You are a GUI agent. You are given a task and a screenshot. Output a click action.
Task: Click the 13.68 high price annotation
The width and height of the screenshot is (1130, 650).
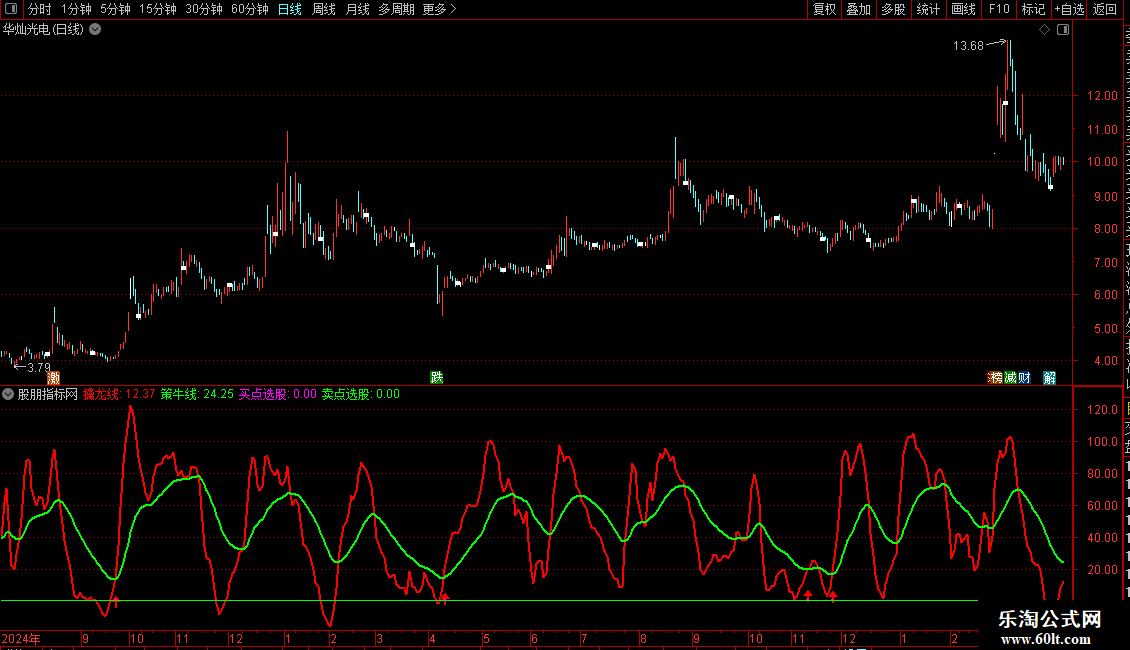(968, 46)
